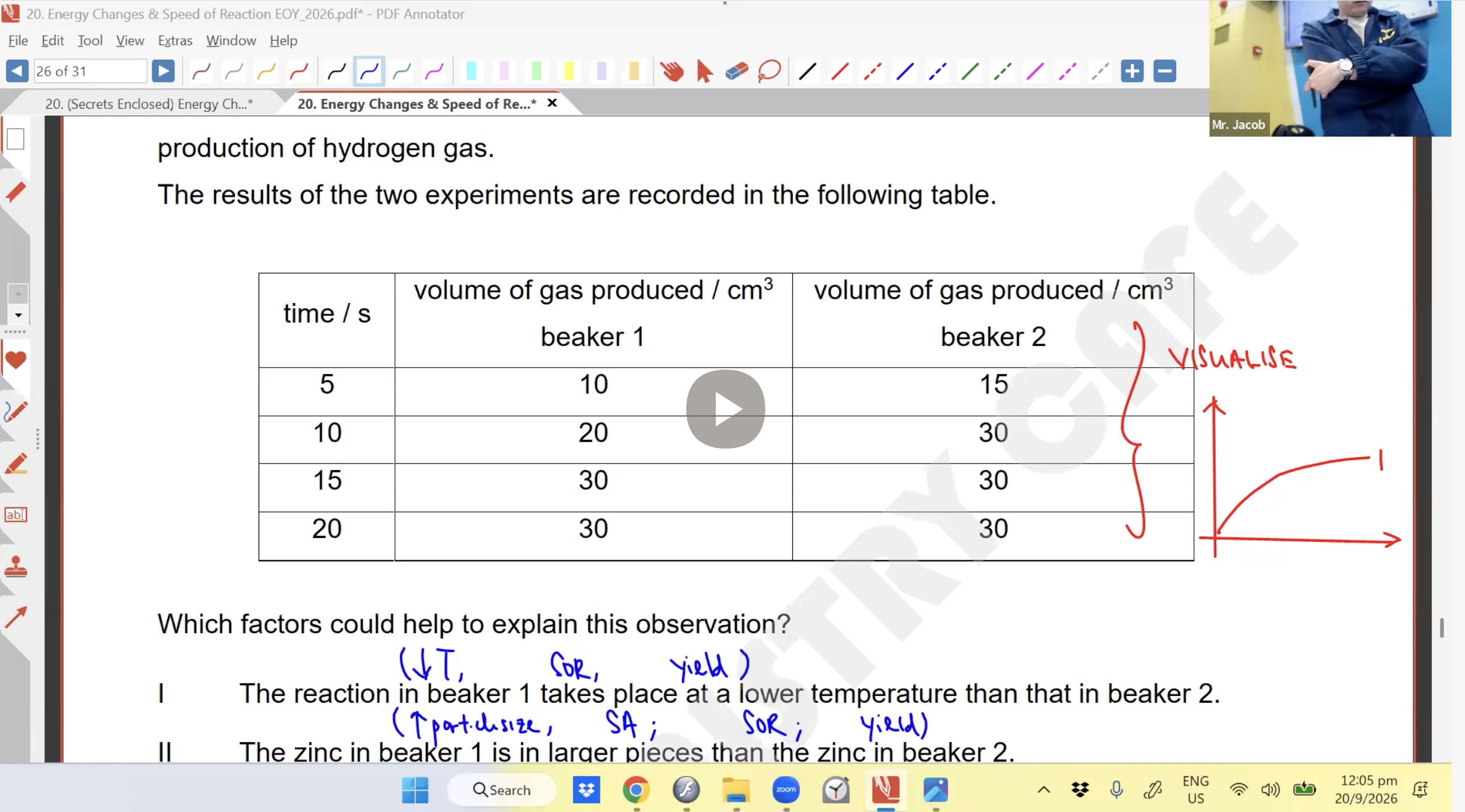Choose the dashed green line tool

tap(1003, 72)
